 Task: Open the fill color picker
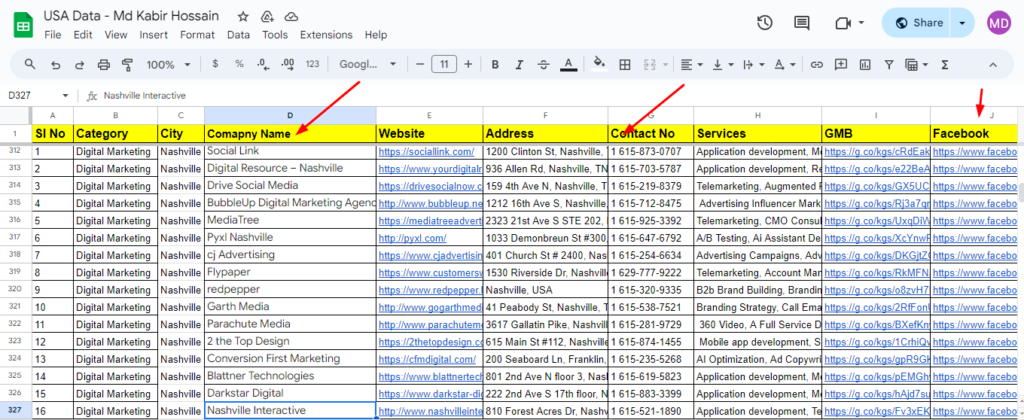pyautogui.click(x=599, y=64)
